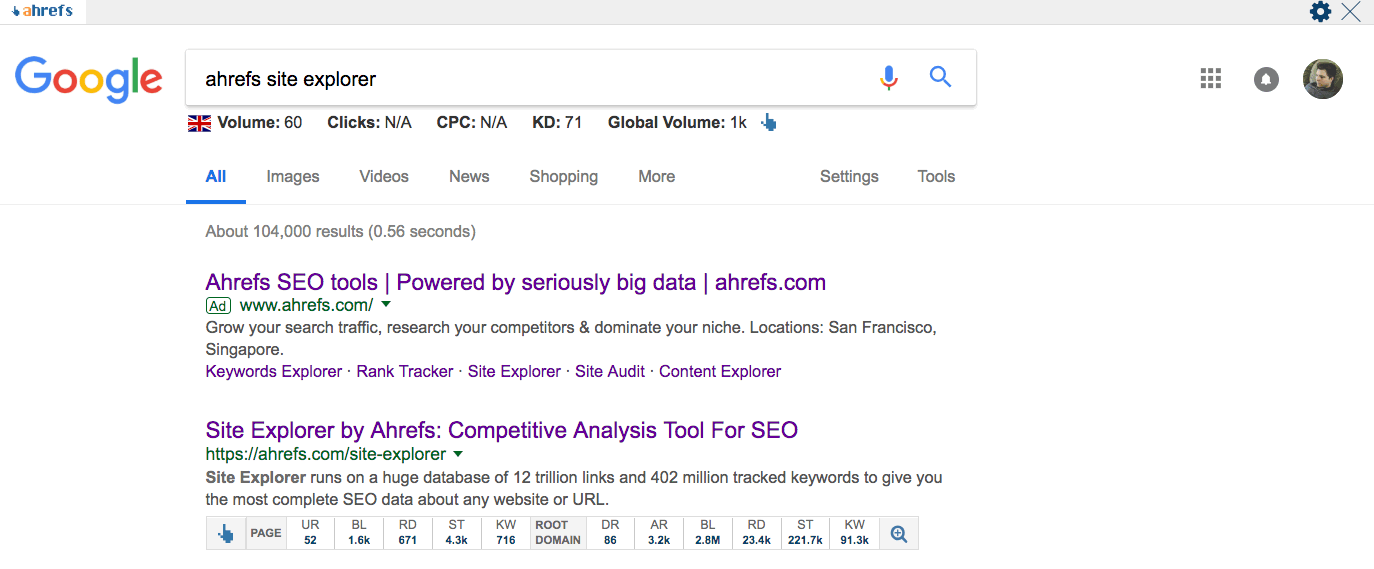Open Site Explorer sitelink in ad
Viewport: 1374px width, 569px height.
[514, 371]
